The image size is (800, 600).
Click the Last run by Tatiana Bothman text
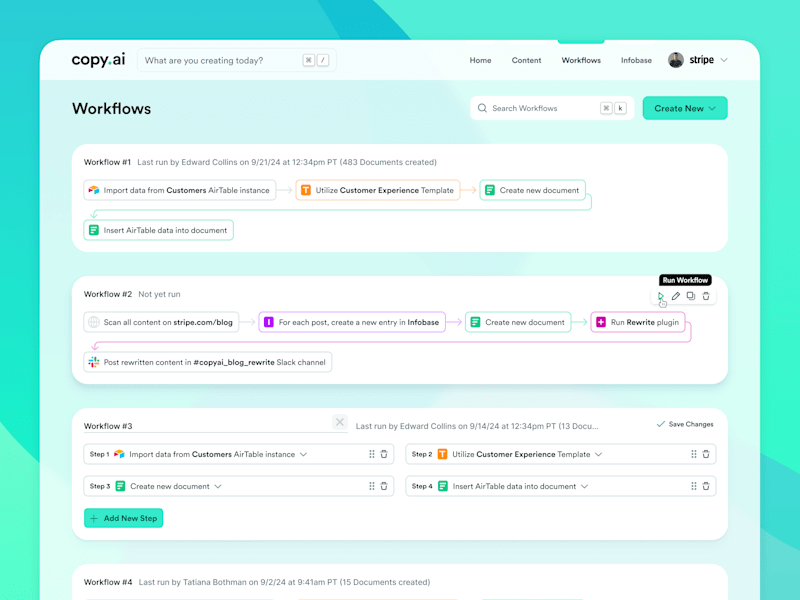(x=284, y=582)
